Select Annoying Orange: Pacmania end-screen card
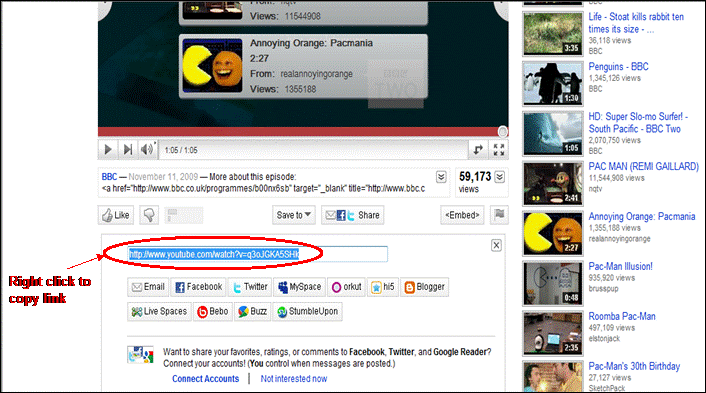The height and width of the screenshot is (393, 706). pos(303,66)
